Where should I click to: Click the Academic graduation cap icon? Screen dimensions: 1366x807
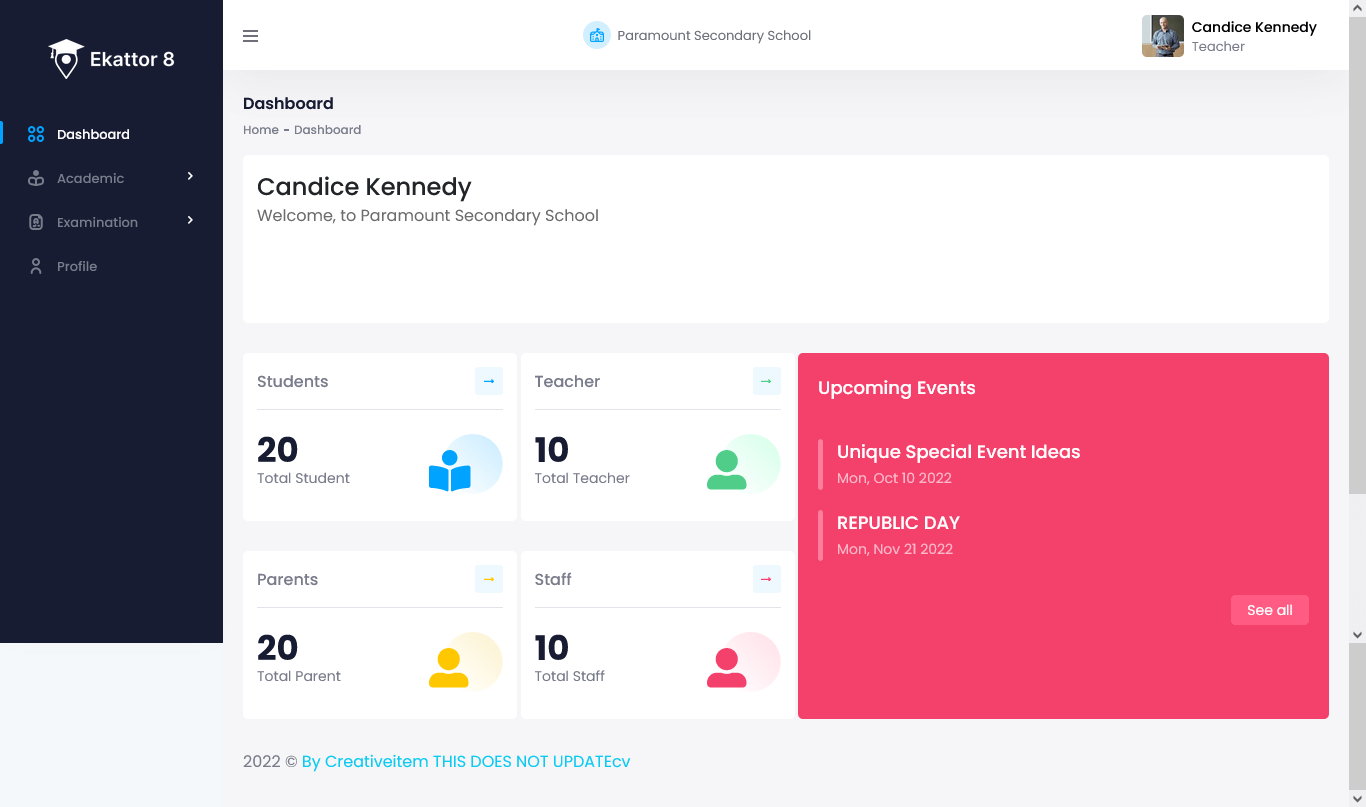pos(36,177)
